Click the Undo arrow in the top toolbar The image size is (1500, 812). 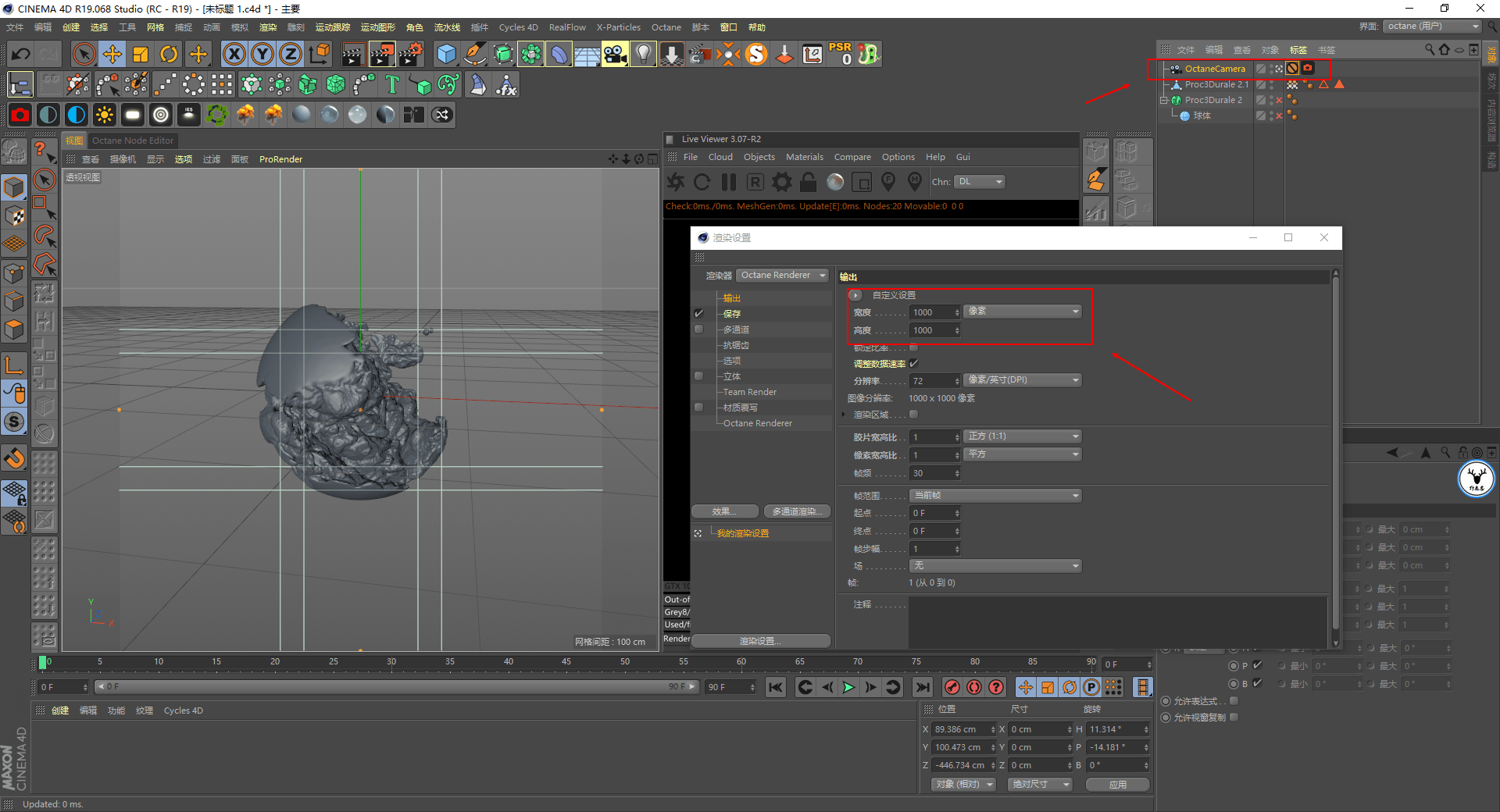click(21, 54)
